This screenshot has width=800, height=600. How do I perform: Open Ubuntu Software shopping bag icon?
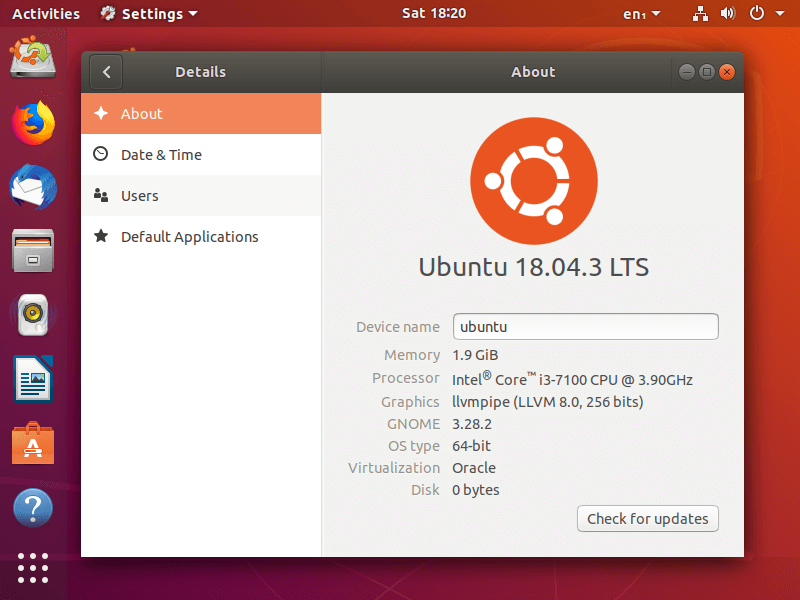click(x=33, y=443)
